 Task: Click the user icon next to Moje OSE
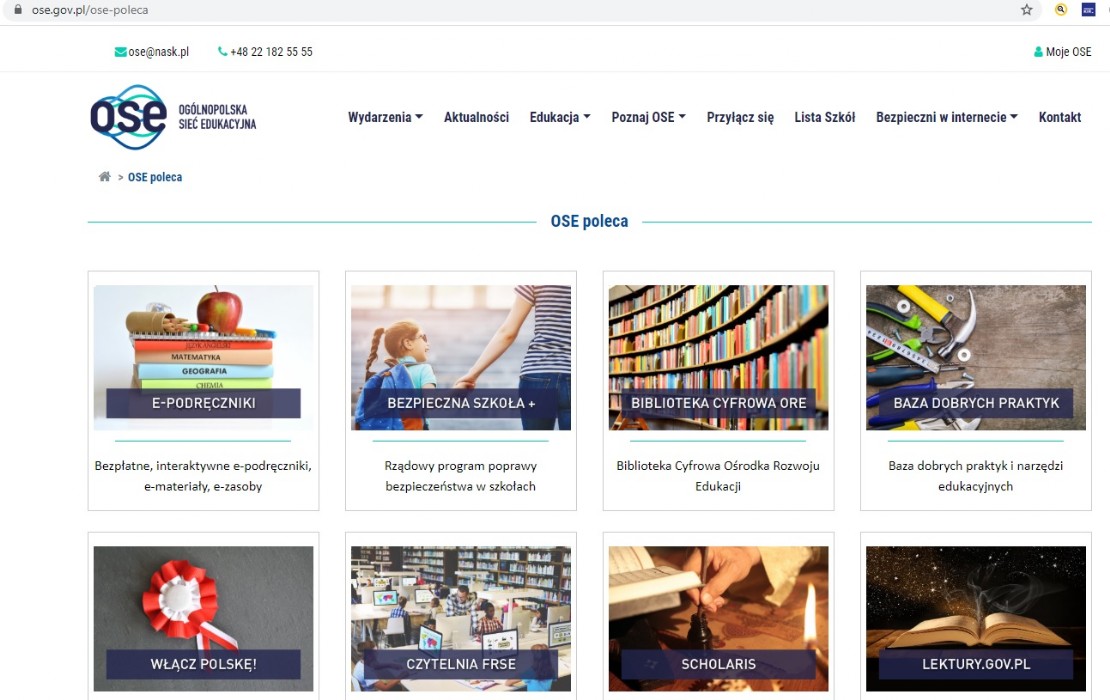coord(1038,52)
